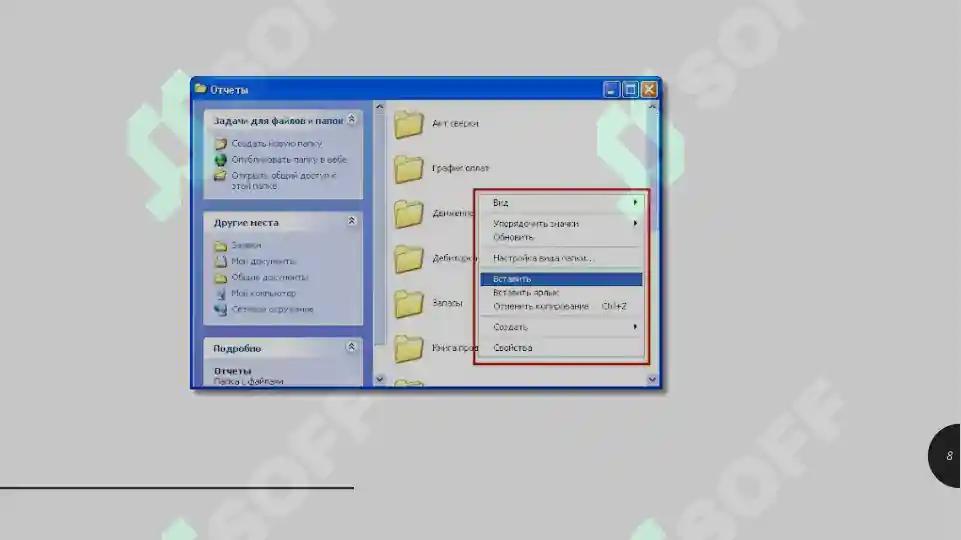Minimize the Отчеты window
Screen dimensions: 961x540
611,89
